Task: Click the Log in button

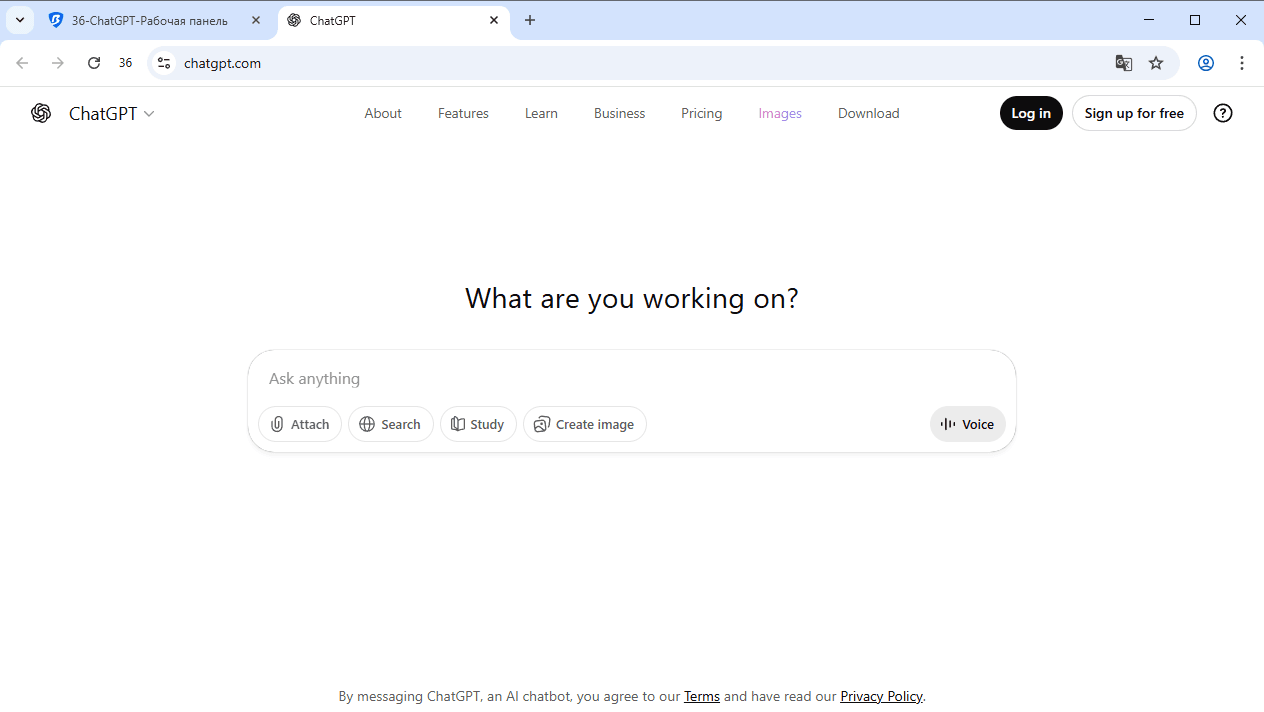Action: (1031, 113)
